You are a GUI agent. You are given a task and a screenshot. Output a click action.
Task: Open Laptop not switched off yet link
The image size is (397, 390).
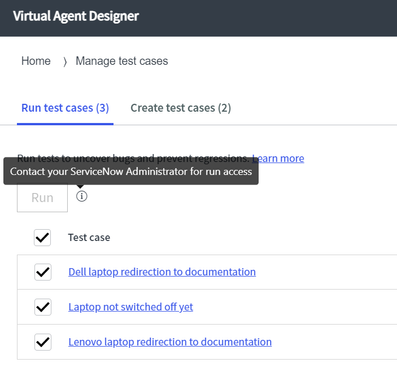click(x=131, y=307)
